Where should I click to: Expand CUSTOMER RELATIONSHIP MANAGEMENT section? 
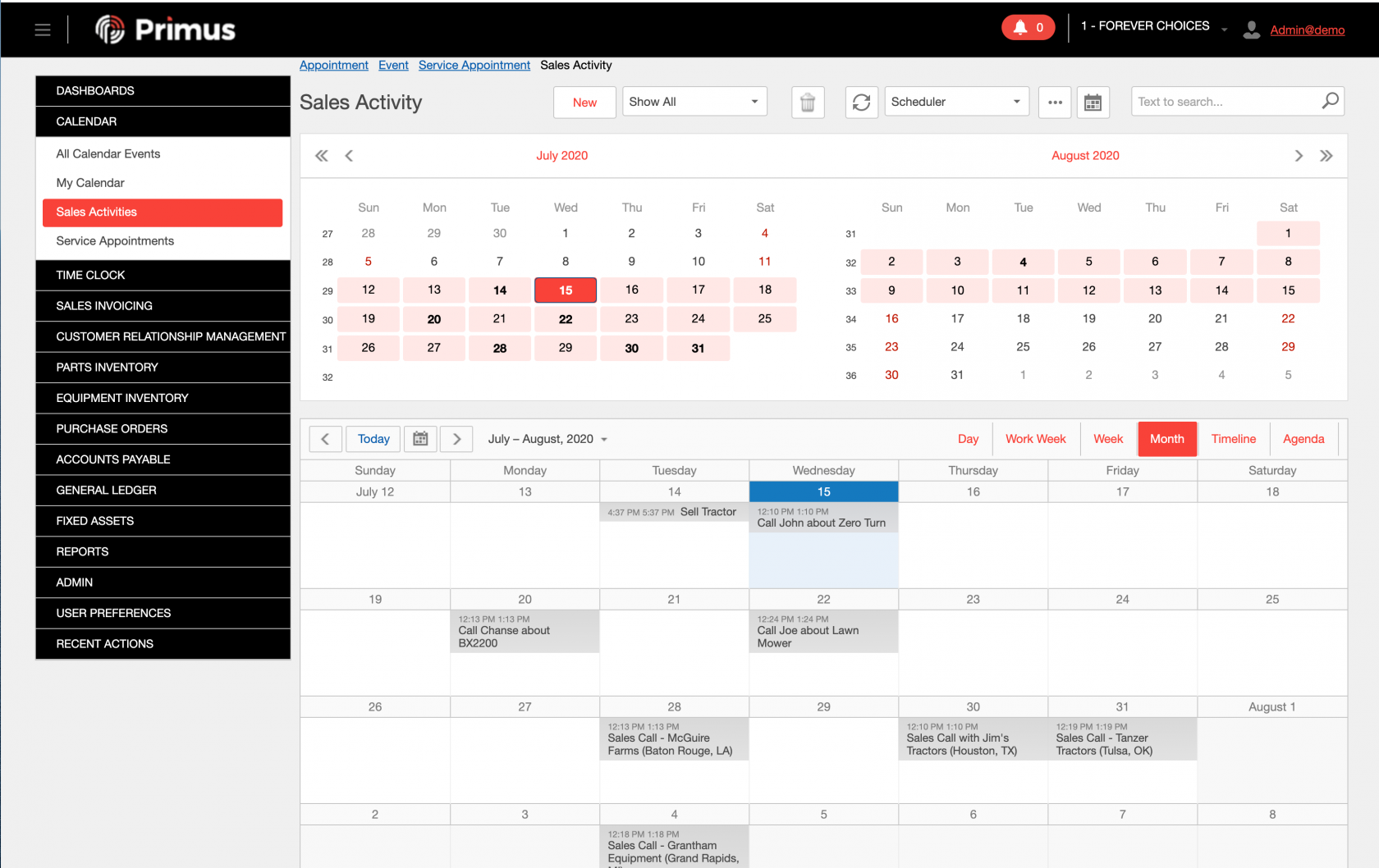(x=163, y=336)
